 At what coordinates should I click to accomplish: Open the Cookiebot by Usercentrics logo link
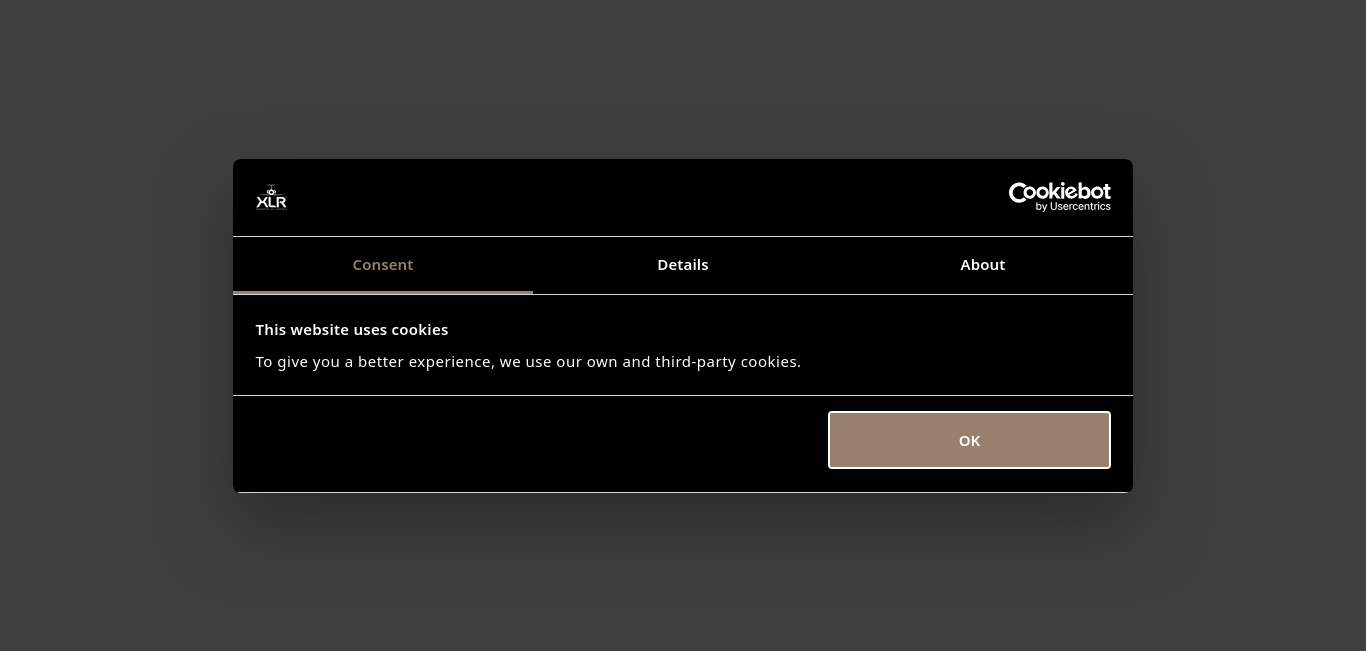coord(1059,197)
